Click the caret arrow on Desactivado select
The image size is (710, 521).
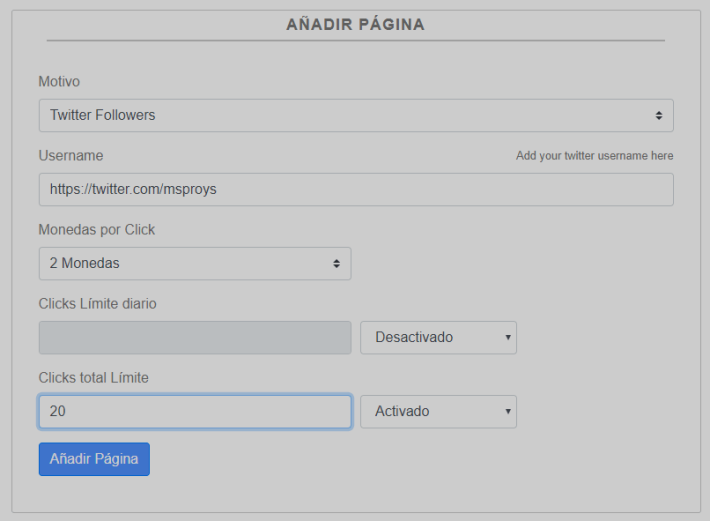click(508, 337)
